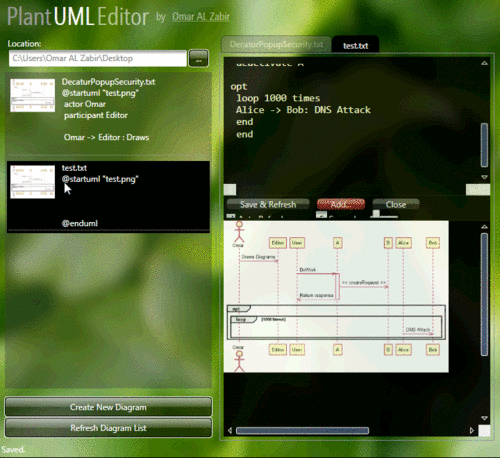Click the 'opt' line in code editor
Viewport: 500px width, 458px height.
click(x=239, y=87)
